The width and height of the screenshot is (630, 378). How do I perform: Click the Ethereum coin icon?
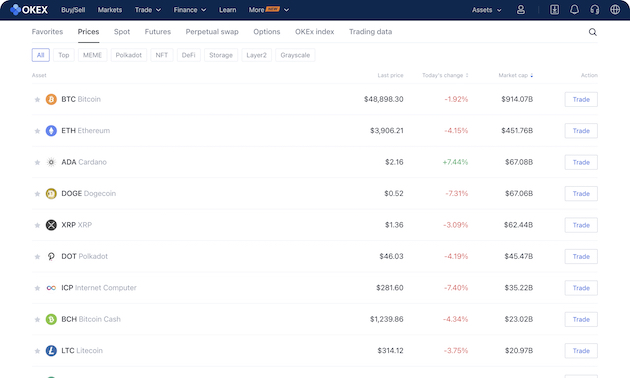[x=51, y=131]
